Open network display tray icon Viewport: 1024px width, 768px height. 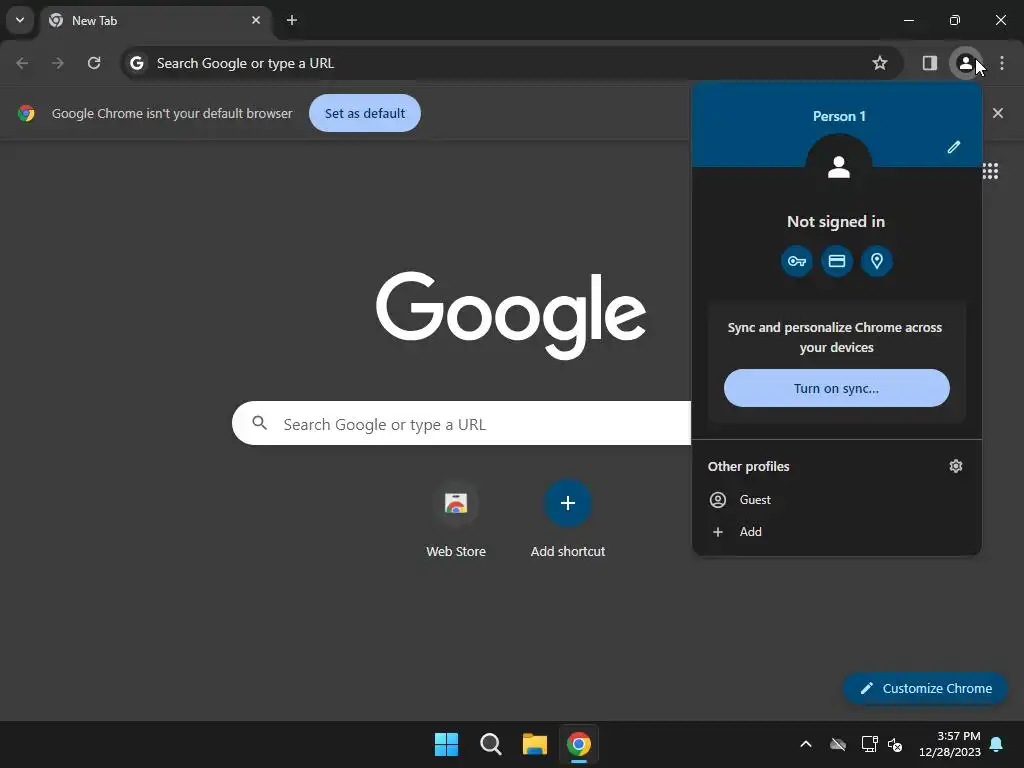pos(869,744)
